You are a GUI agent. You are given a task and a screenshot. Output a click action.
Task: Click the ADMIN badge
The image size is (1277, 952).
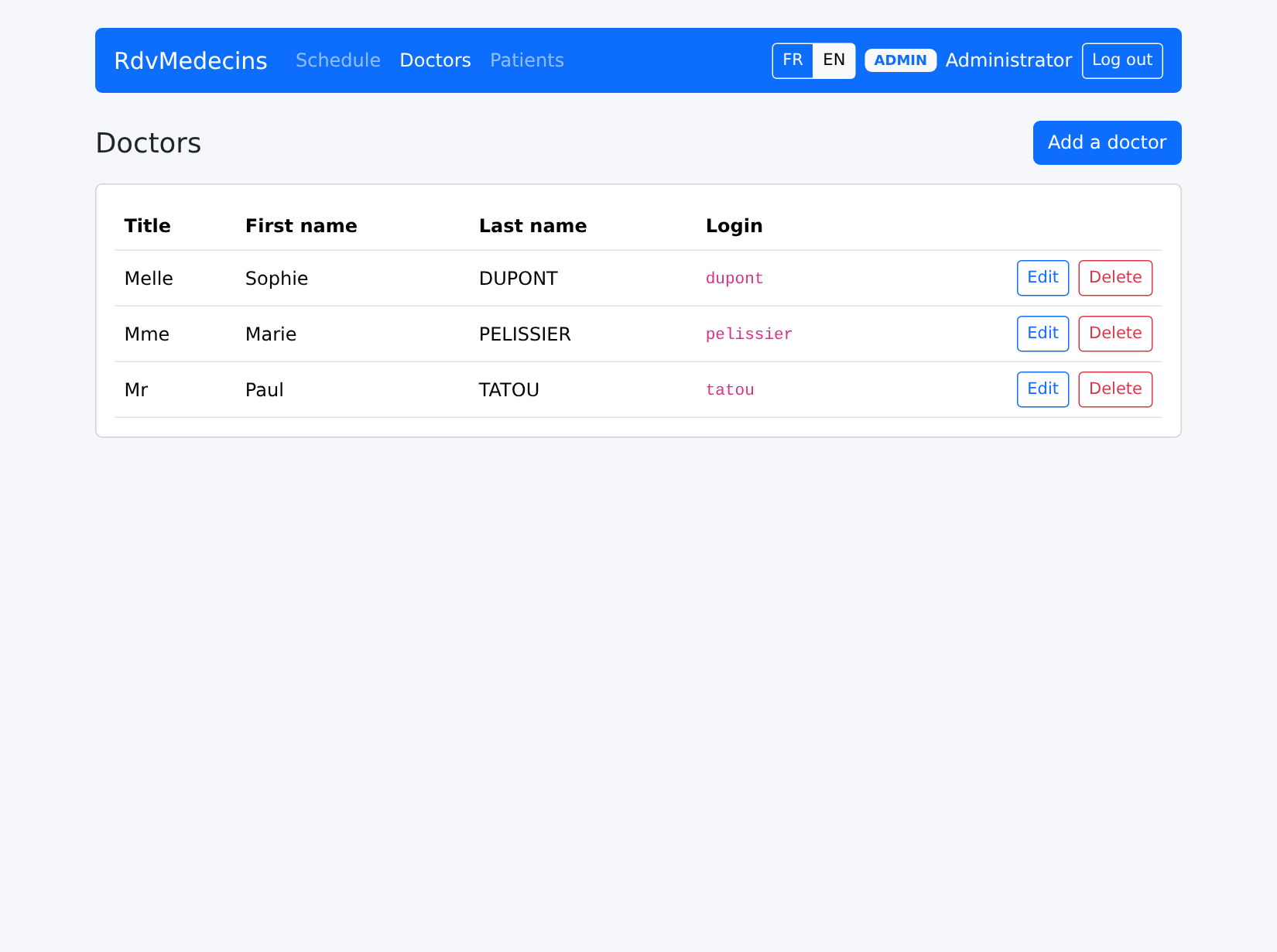tap(900, 60)
